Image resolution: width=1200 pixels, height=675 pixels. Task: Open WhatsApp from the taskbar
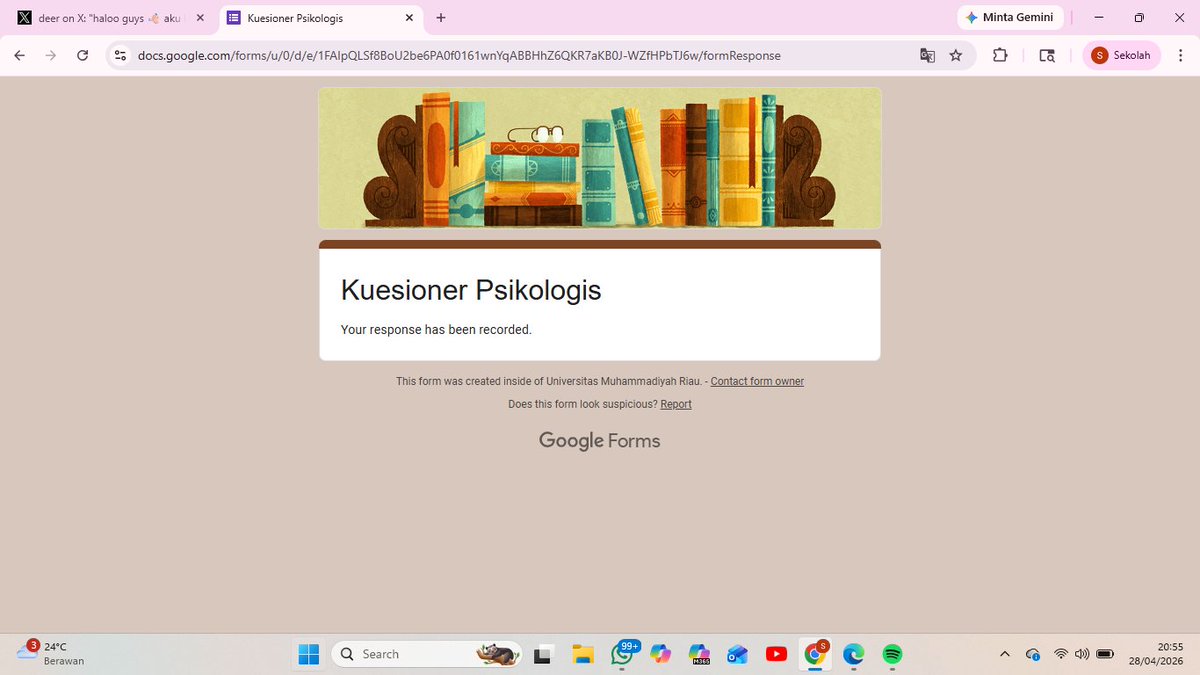pyautogui.click(x=622, y=654)
